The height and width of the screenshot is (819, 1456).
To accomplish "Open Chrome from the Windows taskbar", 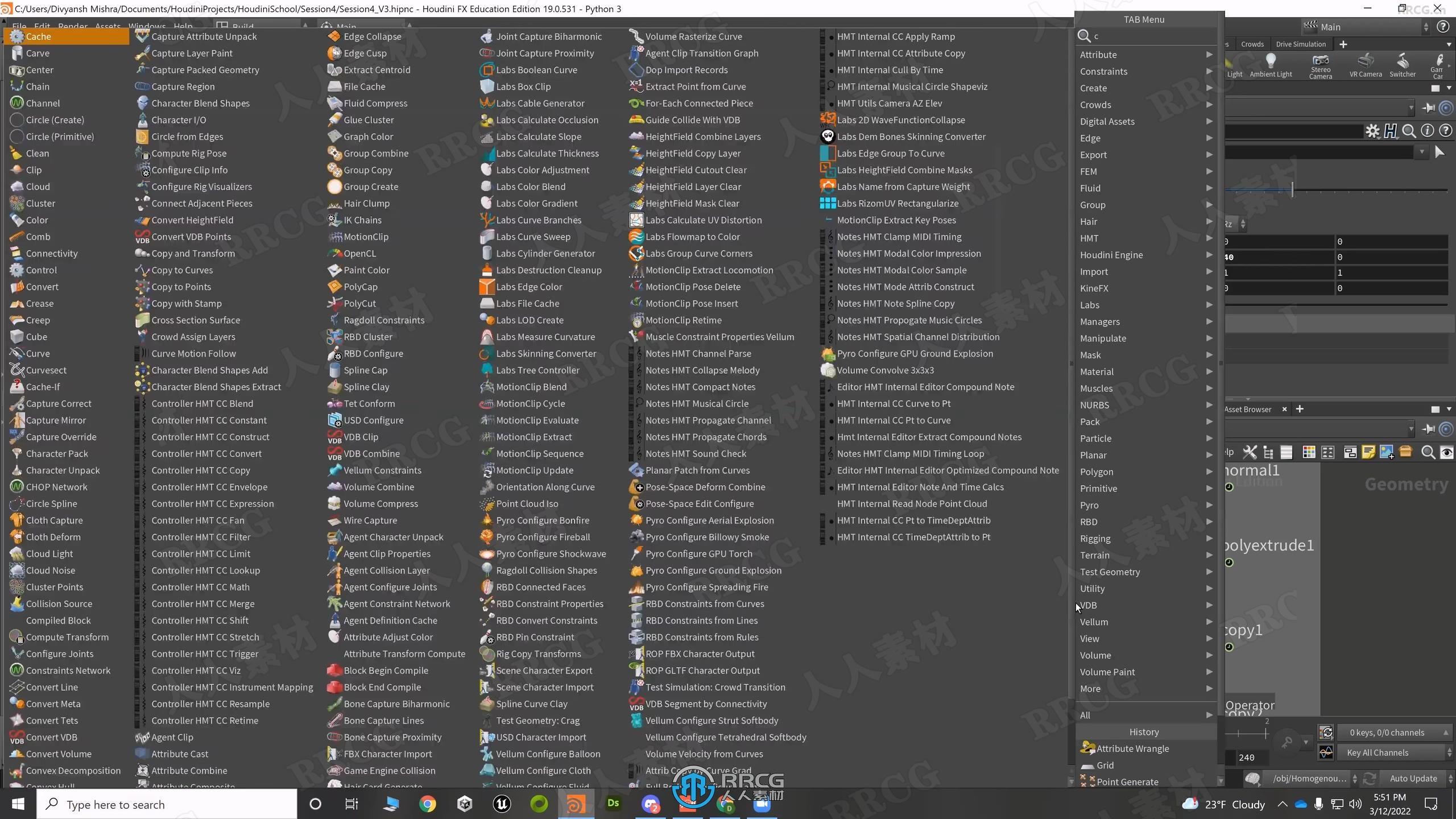I will pos(428,804).
